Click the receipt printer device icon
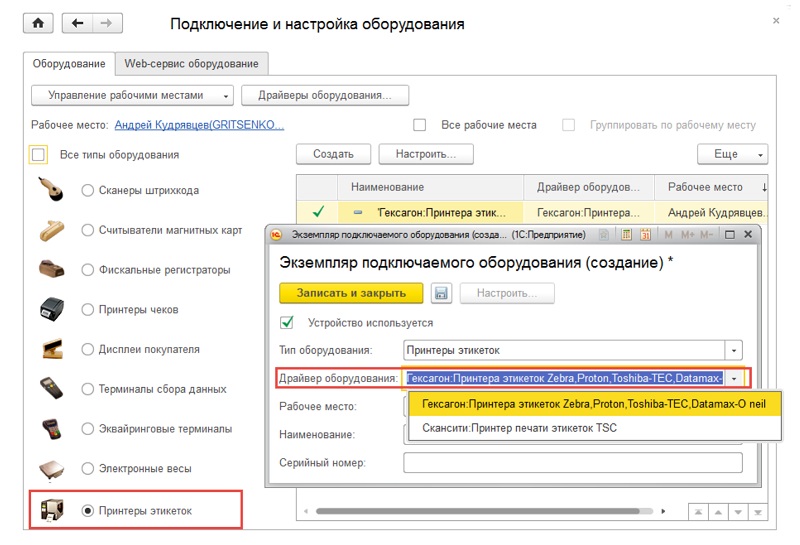800x545 pixels. [52, 309]
